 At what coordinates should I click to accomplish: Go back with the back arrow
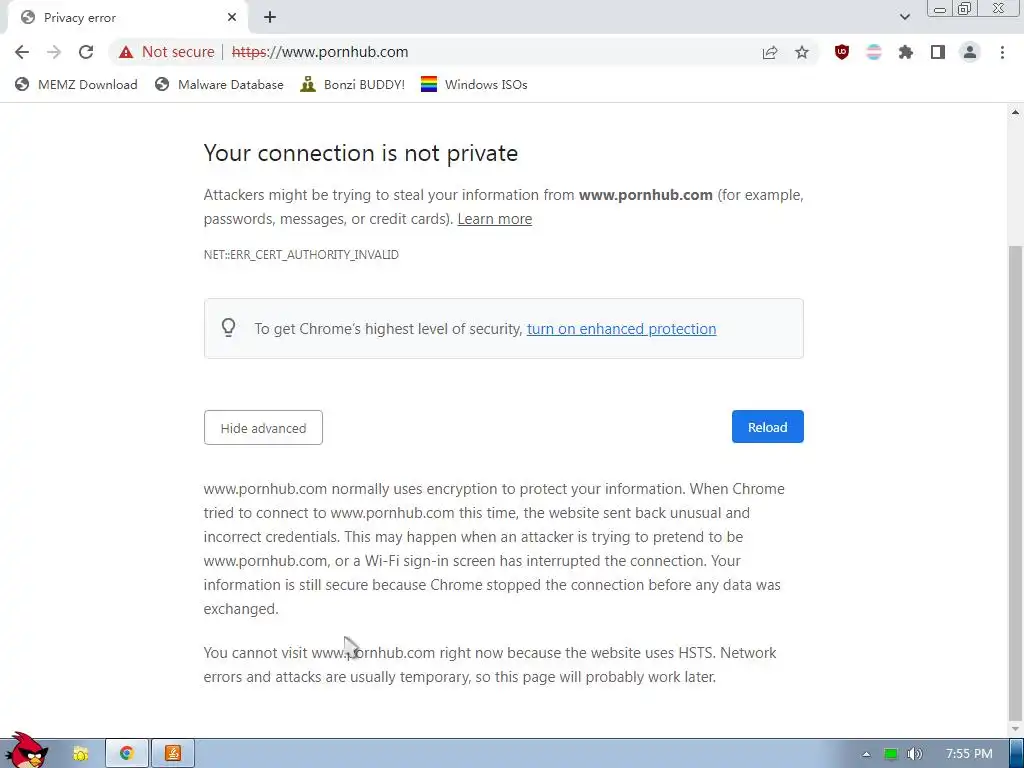tap(22, 52)
